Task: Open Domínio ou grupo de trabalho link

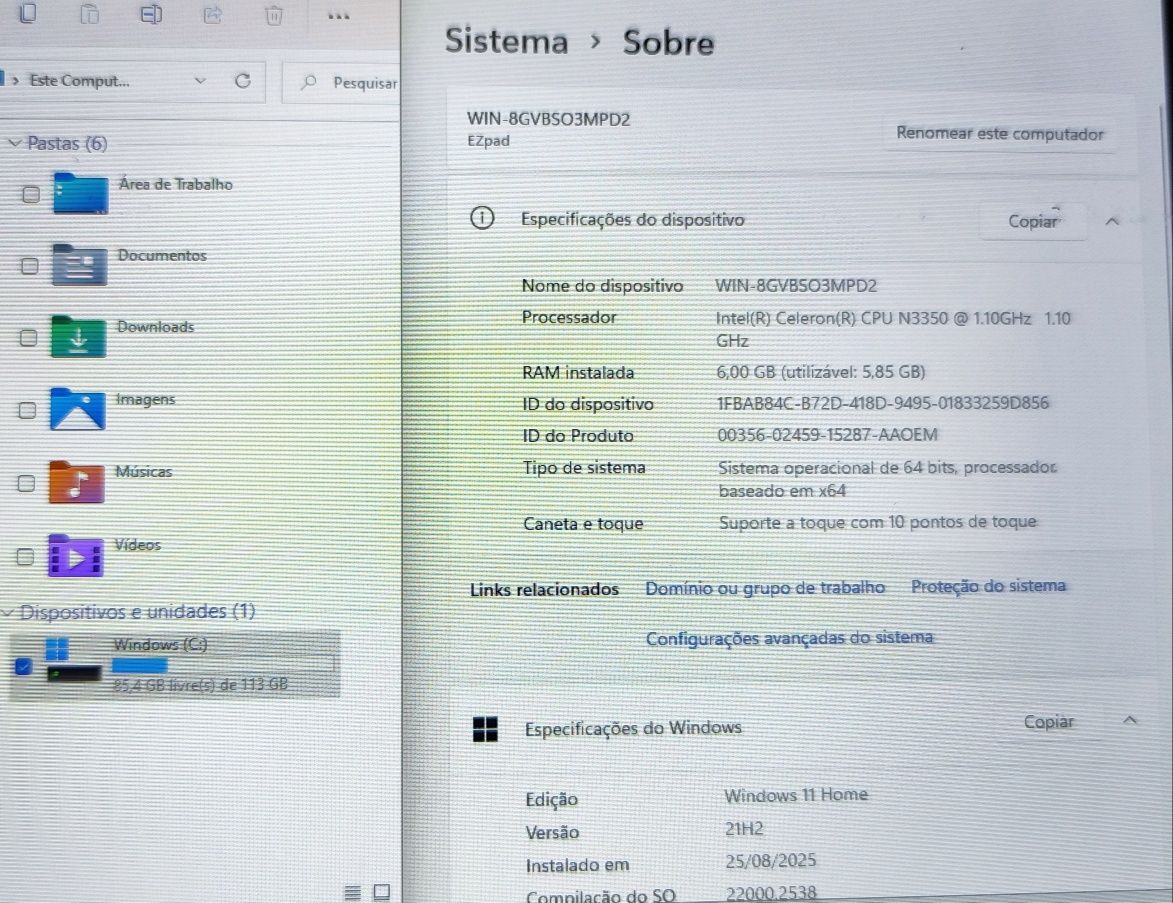Action: click(765, 588)
